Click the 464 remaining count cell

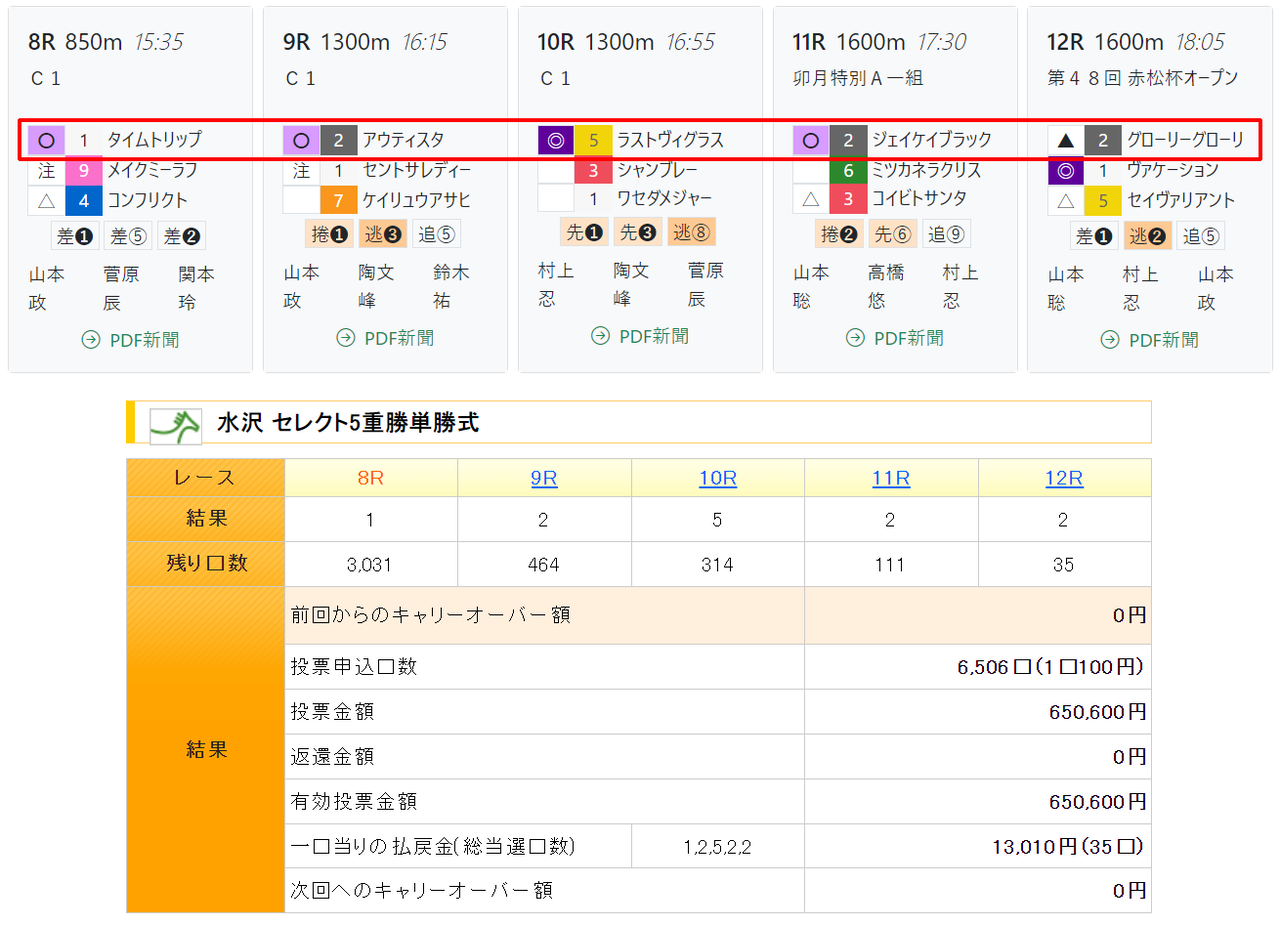point(544,565)
